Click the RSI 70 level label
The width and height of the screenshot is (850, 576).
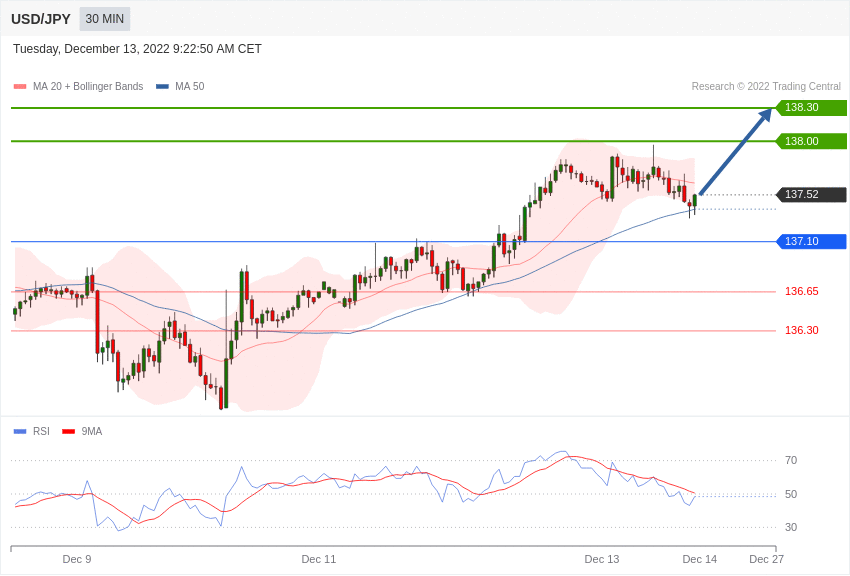[791, 460]
